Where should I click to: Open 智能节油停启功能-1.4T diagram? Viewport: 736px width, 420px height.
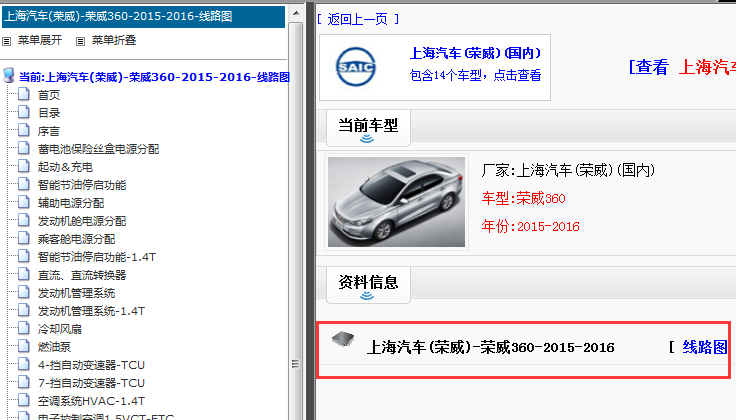[x=97, y=257]
